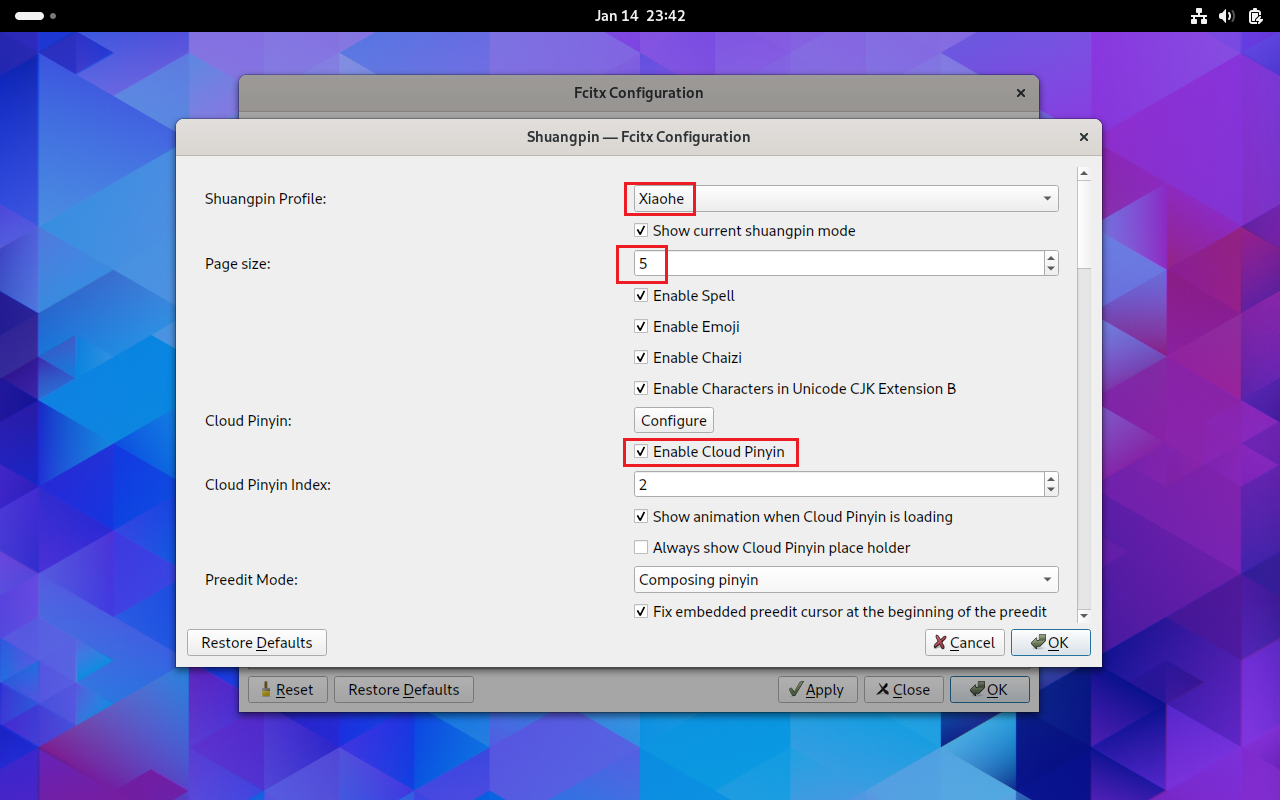Close the Shuangpin configuration dialog
Screen dimensions: 1280x800
(1084, 137)
